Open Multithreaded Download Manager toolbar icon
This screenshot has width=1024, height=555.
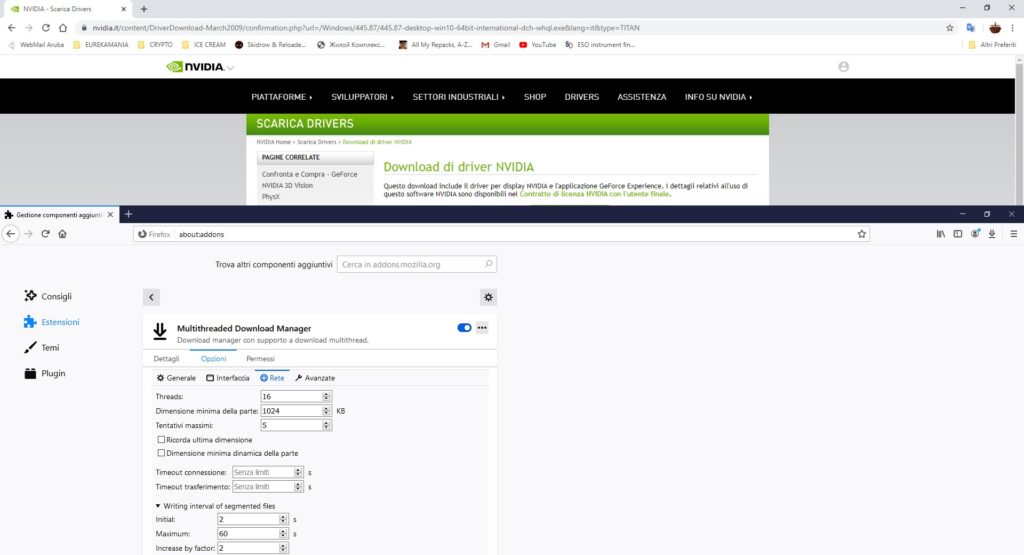992,234
